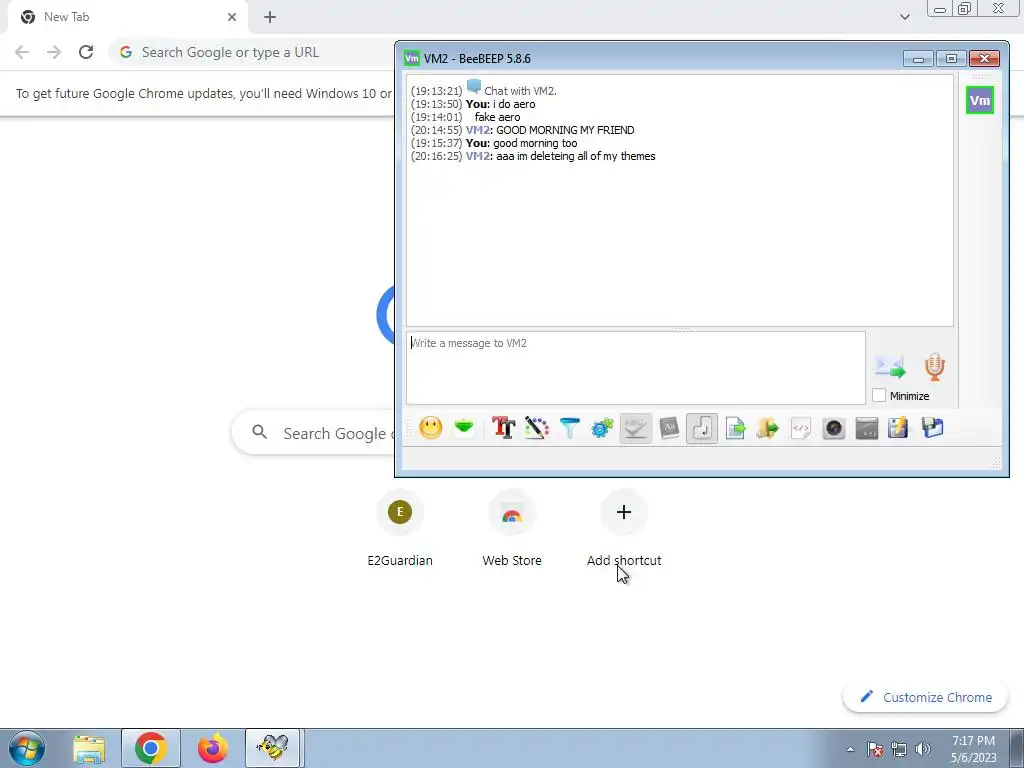Click the Google search box on New Tab

pos(313,433)
